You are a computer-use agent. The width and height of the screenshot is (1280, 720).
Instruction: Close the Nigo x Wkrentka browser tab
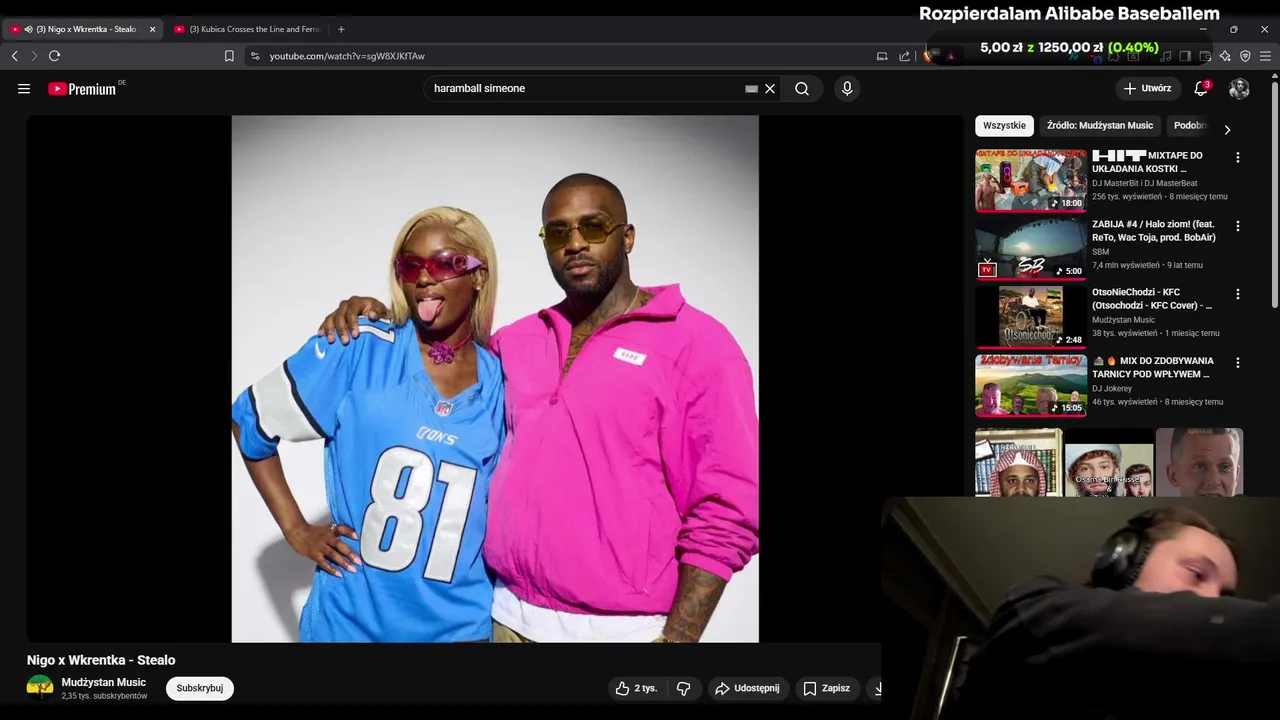152,29
